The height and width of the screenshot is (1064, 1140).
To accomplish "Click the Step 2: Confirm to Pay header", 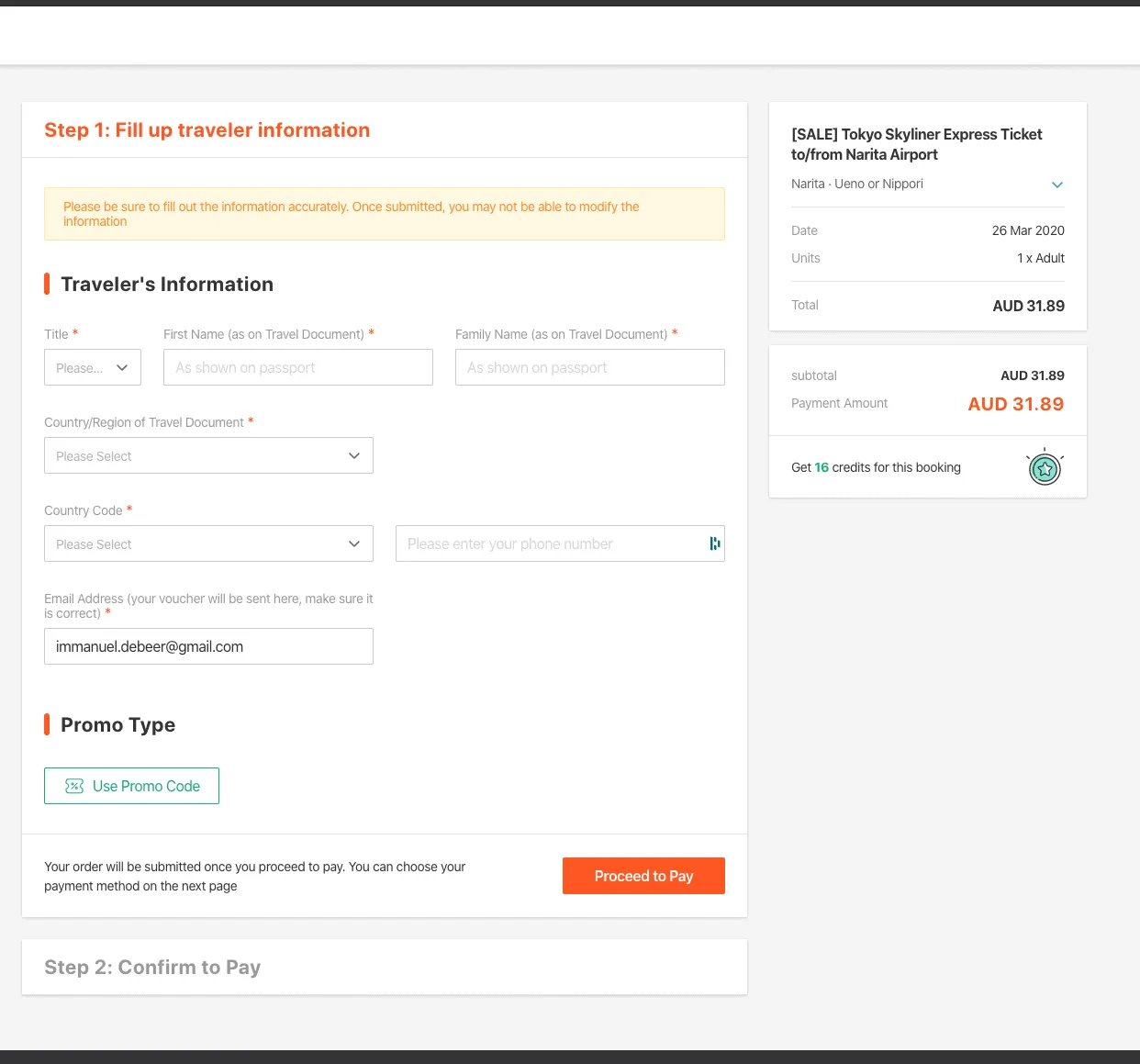I will (152, 967).
